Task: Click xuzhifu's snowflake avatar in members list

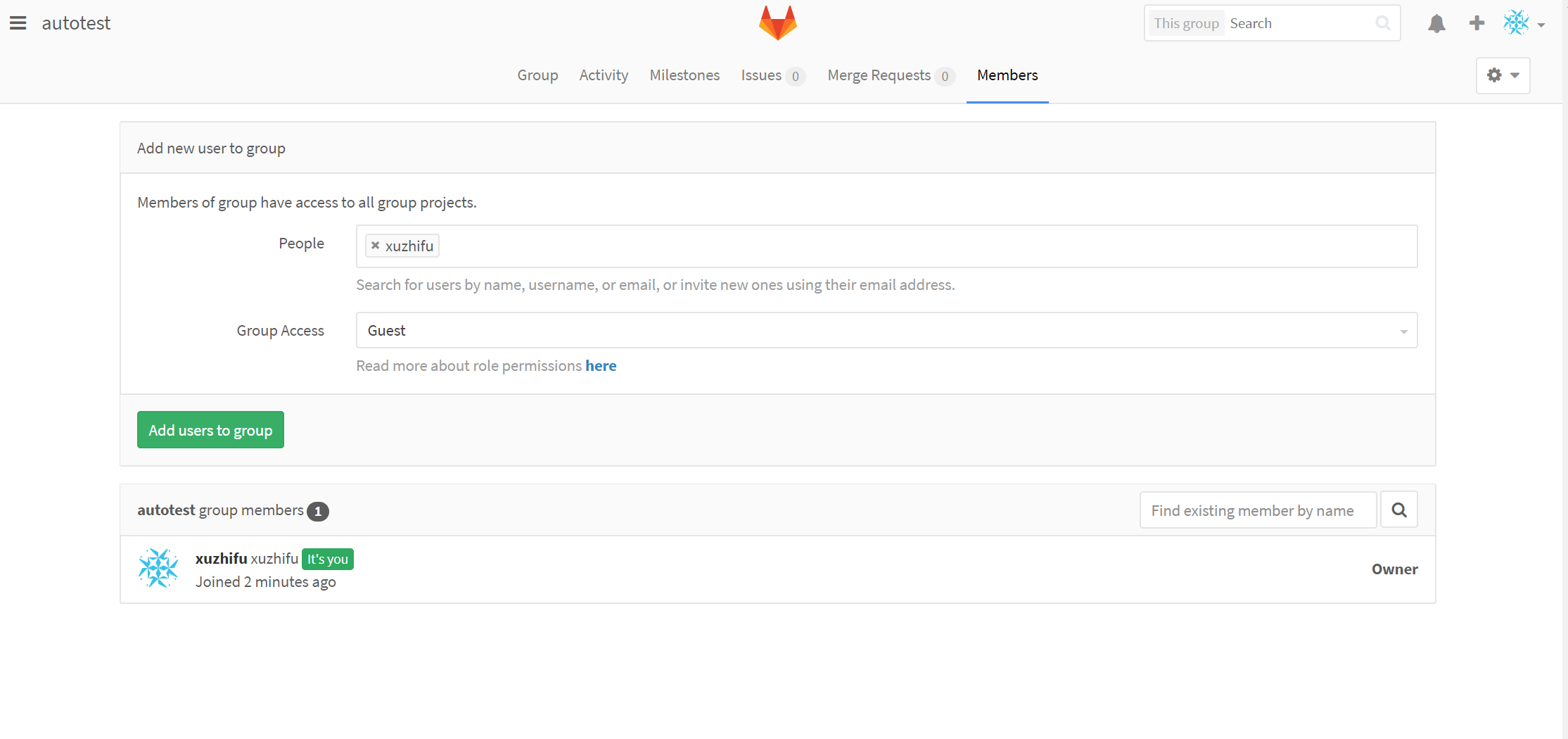Action: tap(158, 568)
